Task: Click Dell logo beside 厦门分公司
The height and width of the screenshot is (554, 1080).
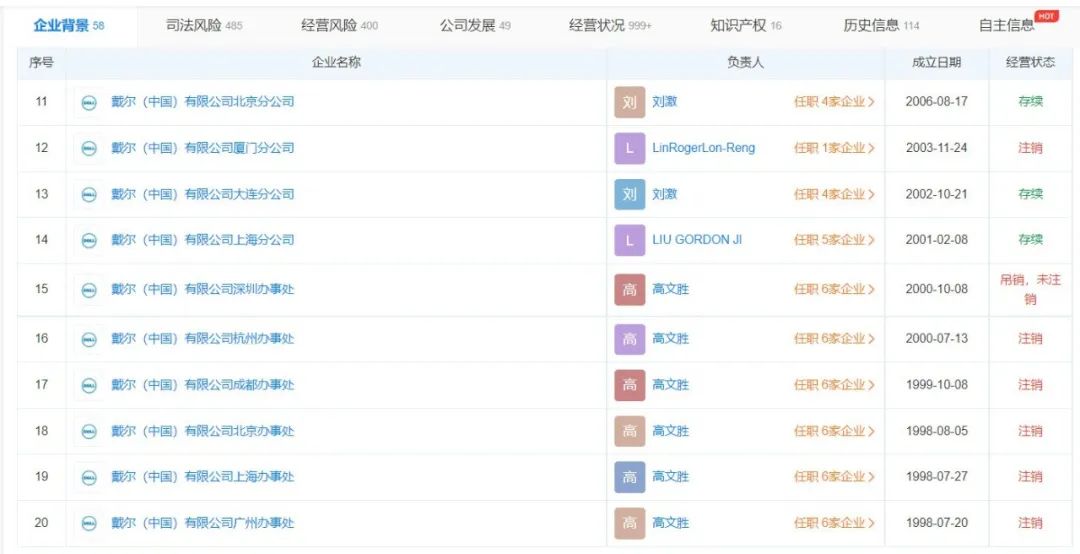Action: (89, 148)
